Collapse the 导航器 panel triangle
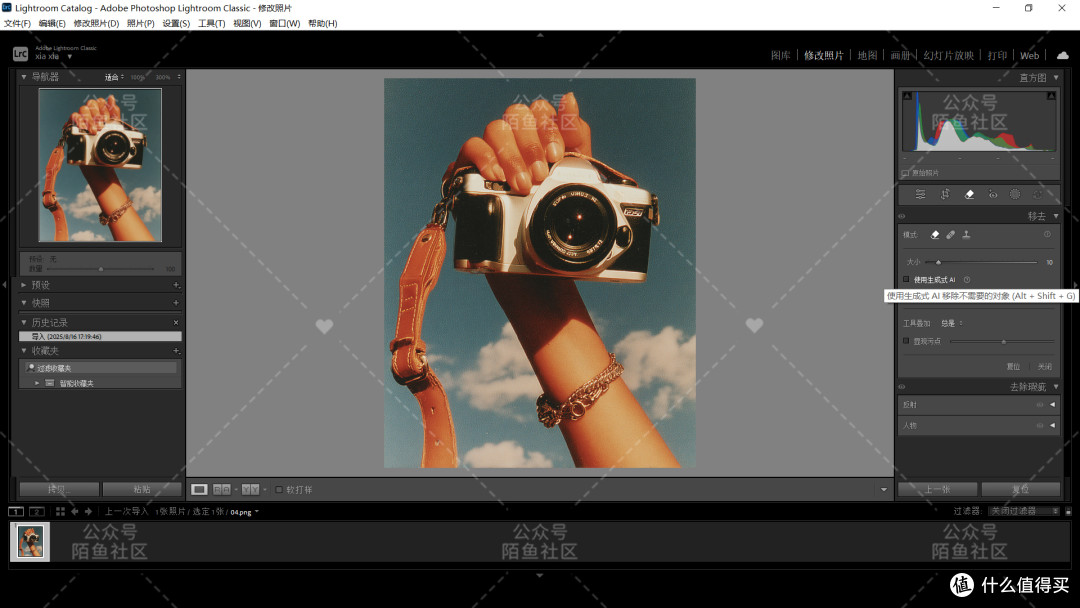The image size is (1080, 608). (23, 77)
